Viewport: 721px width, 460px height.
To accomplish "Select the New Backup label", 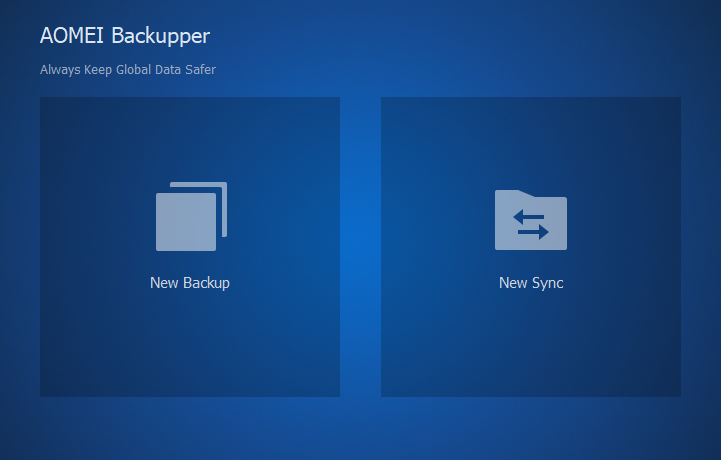I will tap(190, 283).
